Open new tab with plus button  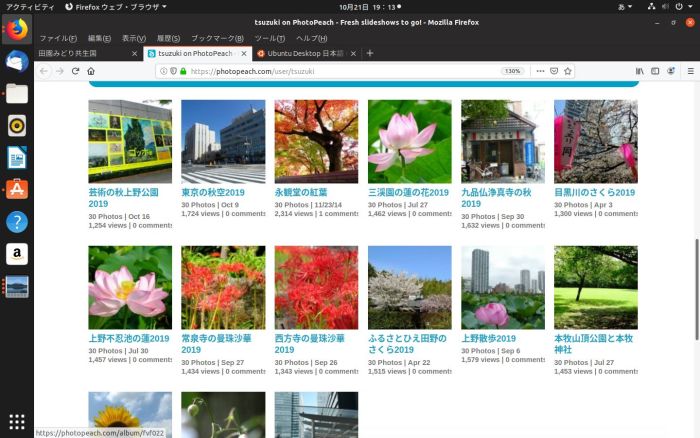[370, 53]
